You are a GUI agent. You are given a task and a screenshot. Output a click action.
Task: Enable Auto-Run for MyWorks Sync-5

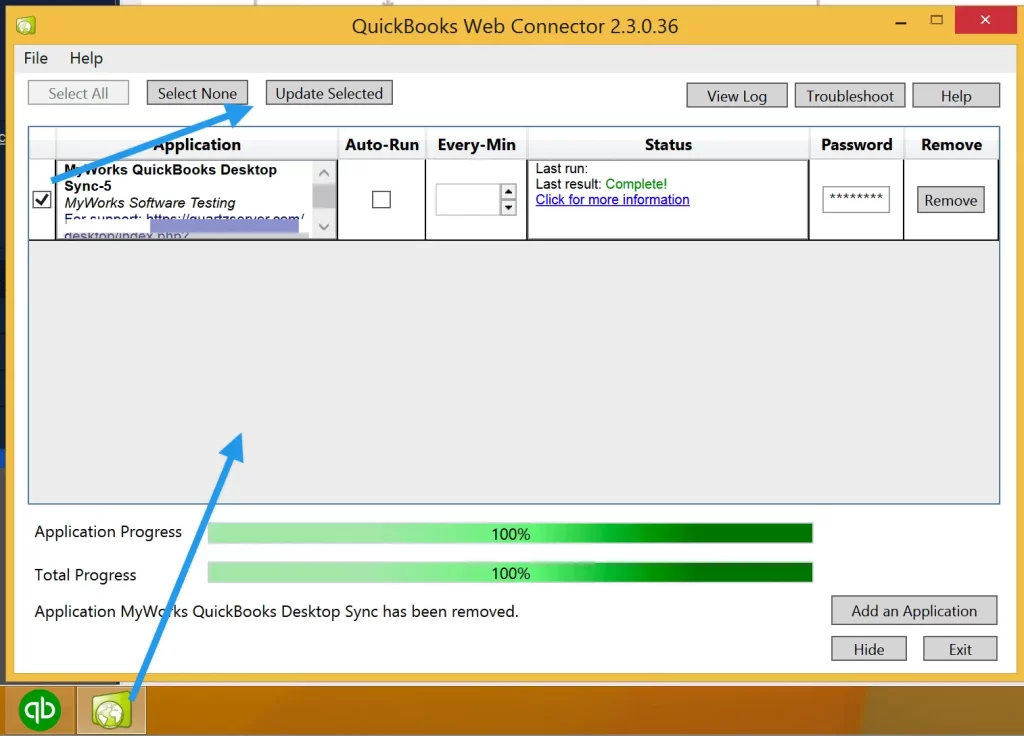pyautogui.click(x=381, y=199)
